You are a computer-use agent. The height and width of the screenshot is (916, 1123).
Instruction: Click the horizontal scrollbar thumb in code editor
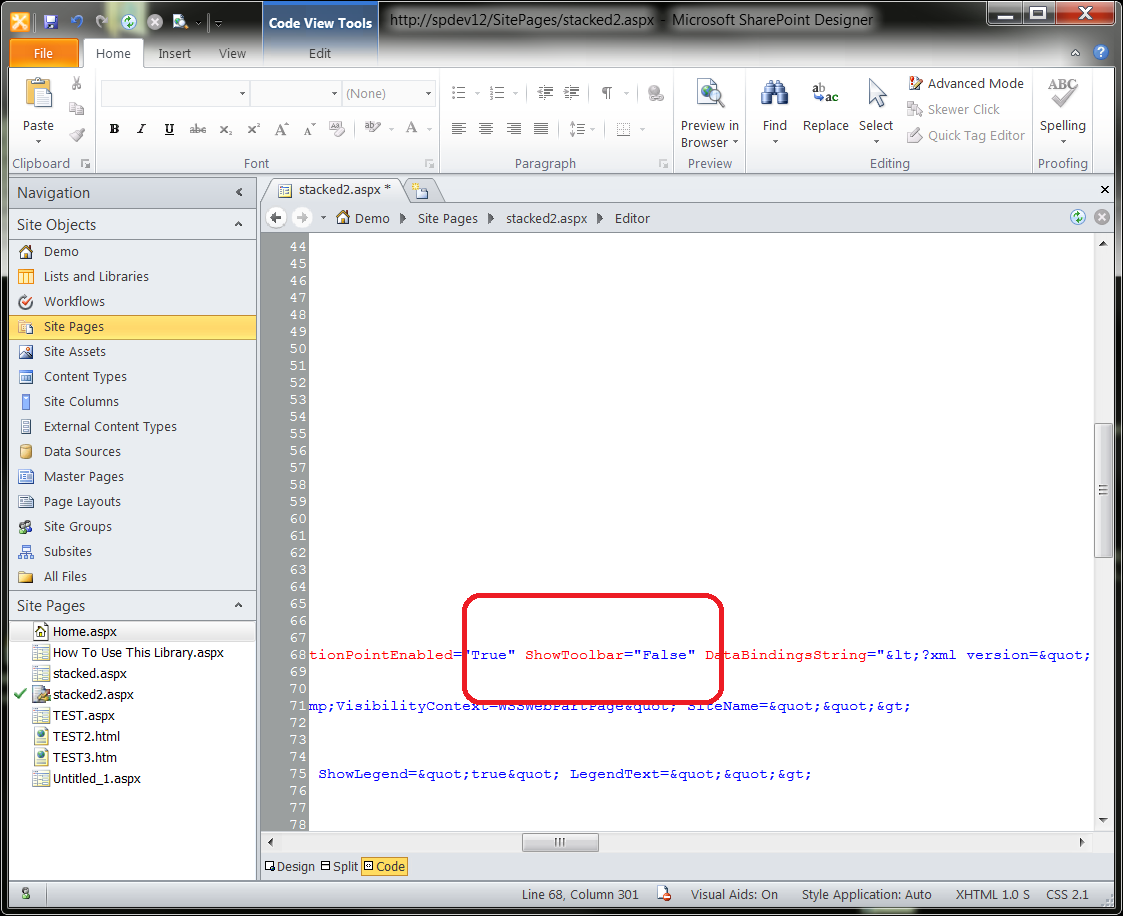coord(560,842)
